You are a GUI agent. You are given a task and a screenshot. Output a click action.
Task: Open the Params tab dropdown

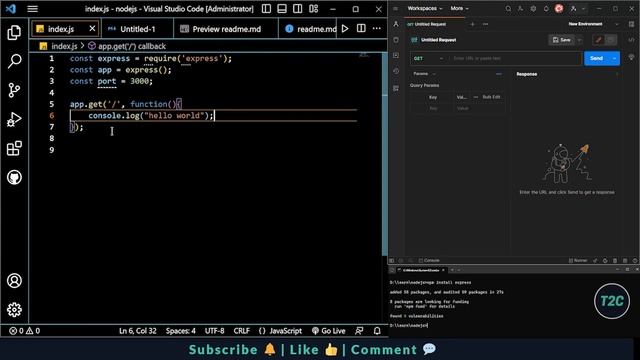coord(424,74)
